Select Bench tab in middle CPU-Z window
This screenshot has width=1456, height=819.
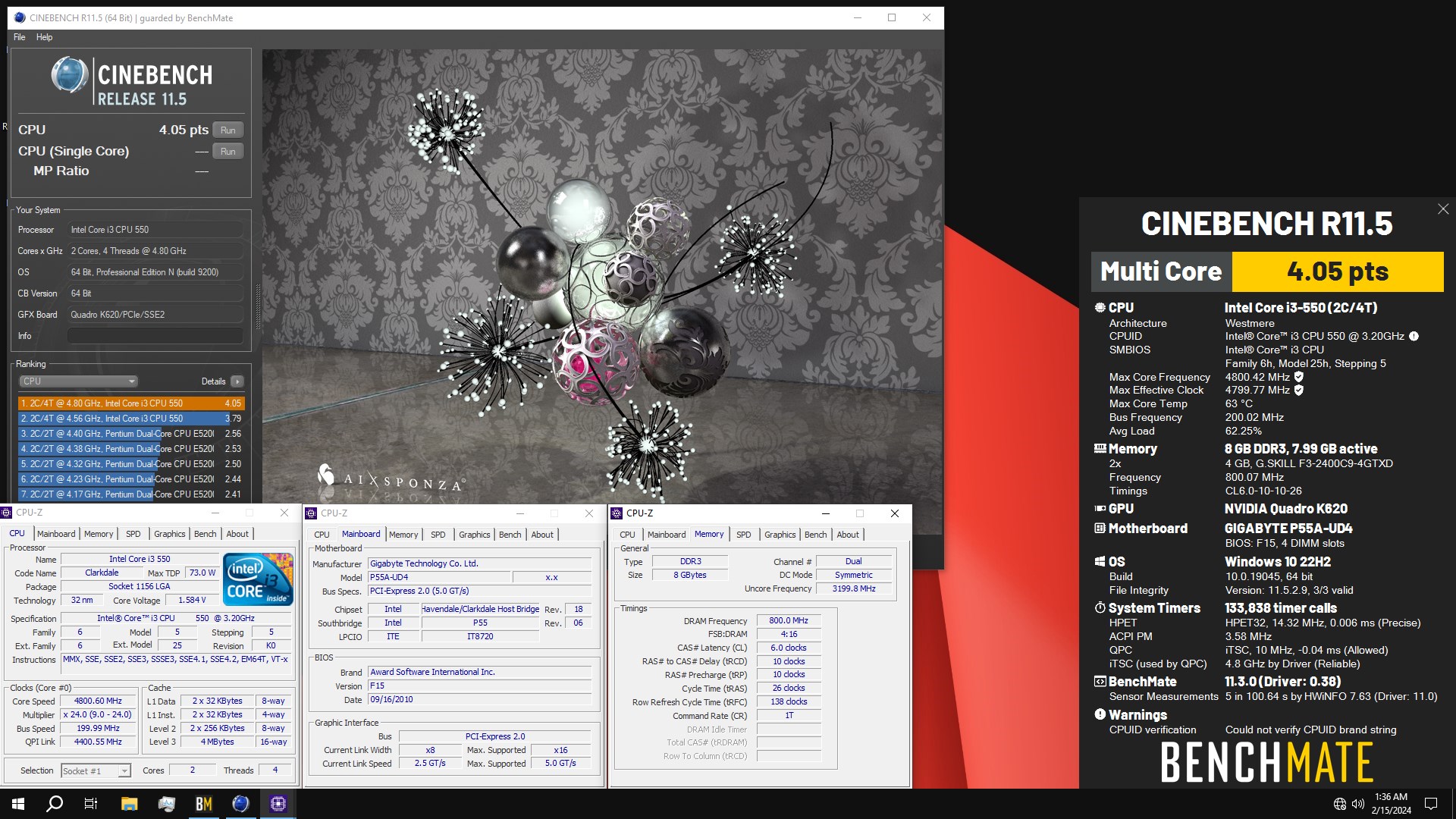click(x=510, y=535)
